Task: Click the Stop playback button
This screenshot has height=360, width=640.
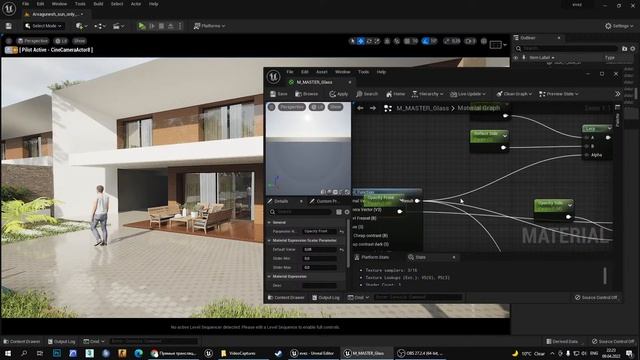Action: (162, 26)
